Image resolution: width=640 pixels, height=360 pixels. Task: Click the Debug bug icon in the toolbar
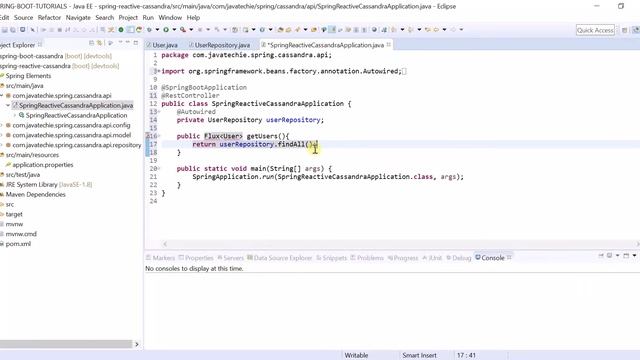pyautogui.click(x=149, y=30)
